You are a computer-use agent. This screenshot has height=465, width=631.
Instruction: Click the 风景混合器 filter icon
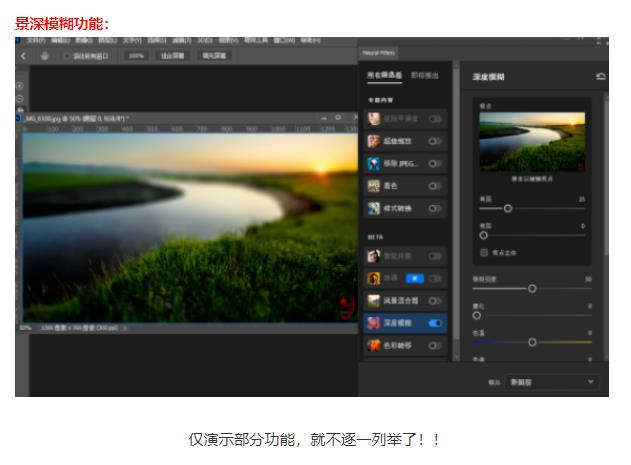(373, 300)
